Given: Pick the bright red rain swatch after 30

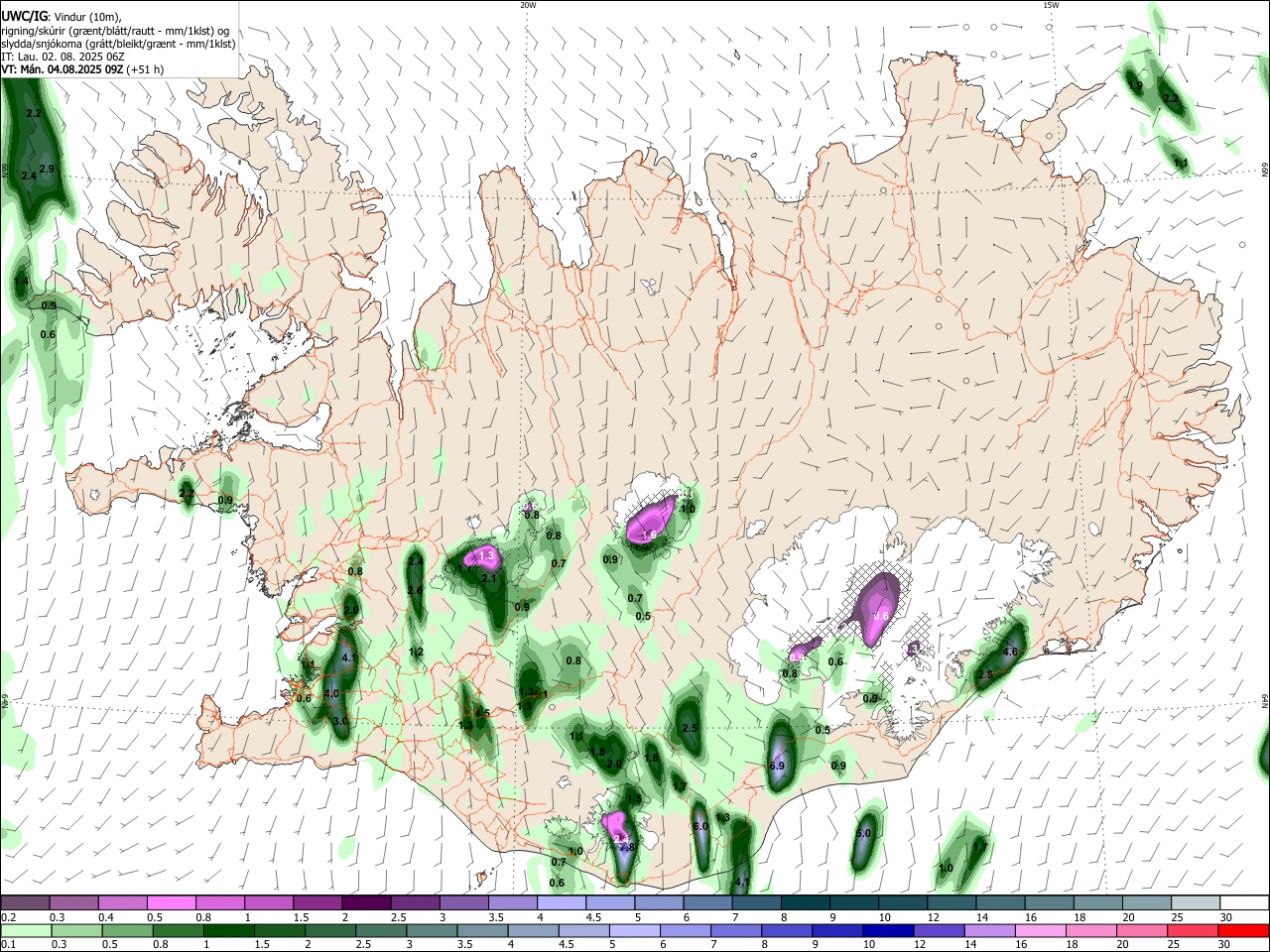Looking at the screenshot, I should (x=1244, y=930).
